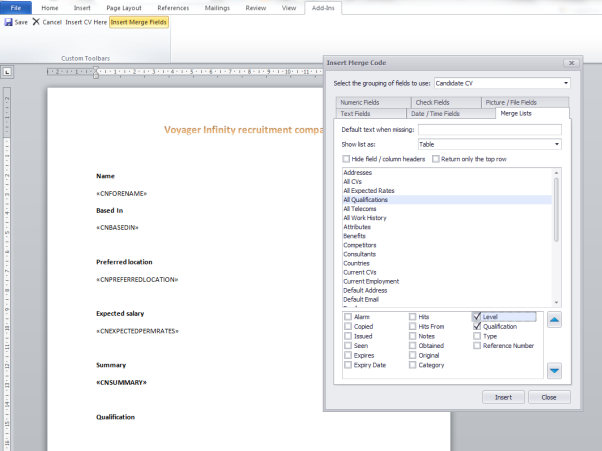This screenshot has height=451, width=602.
Task: Click the Cancel X icon
Action: [x=37, y=21]
